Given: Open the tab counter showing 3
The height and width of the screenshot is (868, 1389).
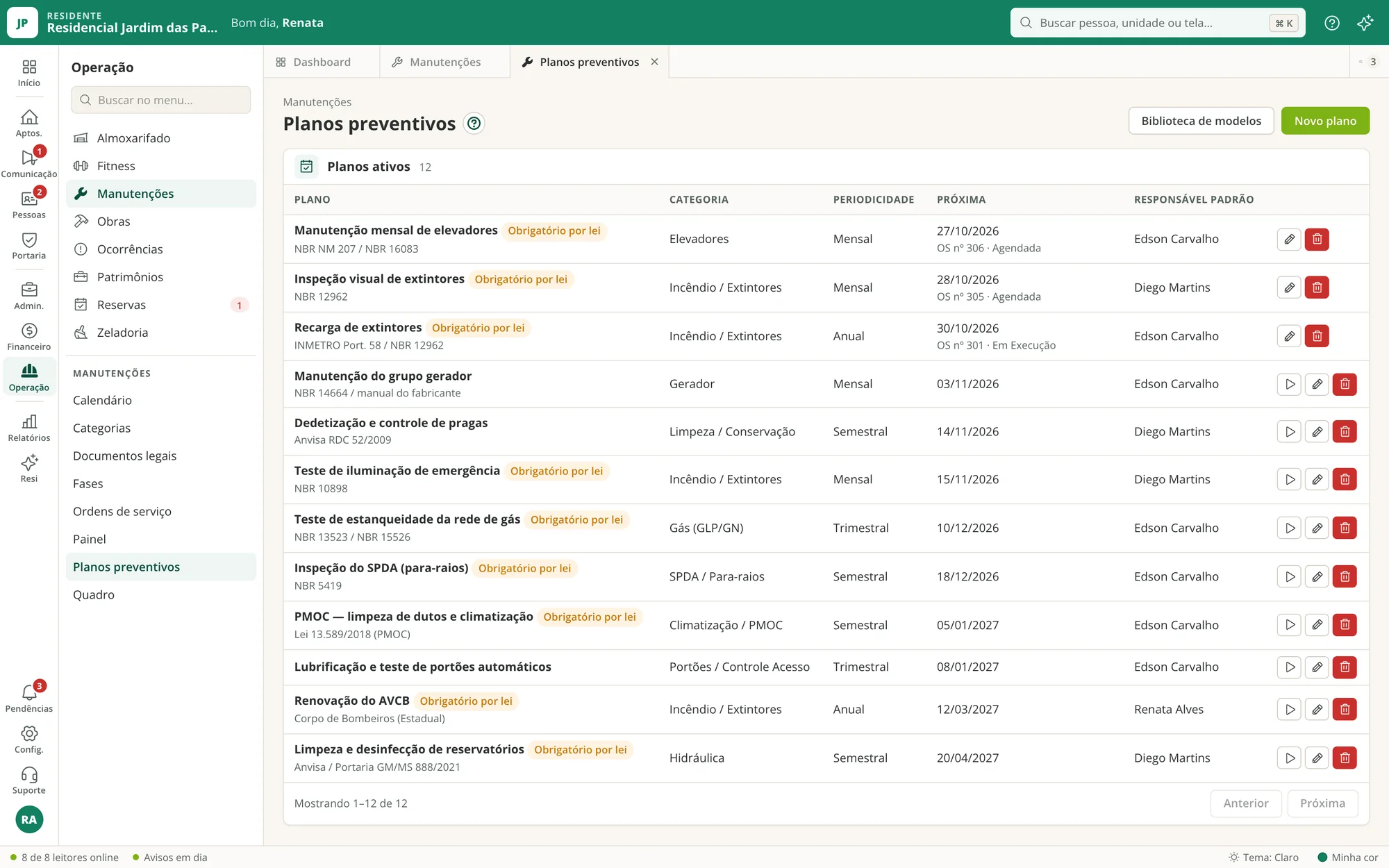Looking at the screenshot, I should 1368,62.
